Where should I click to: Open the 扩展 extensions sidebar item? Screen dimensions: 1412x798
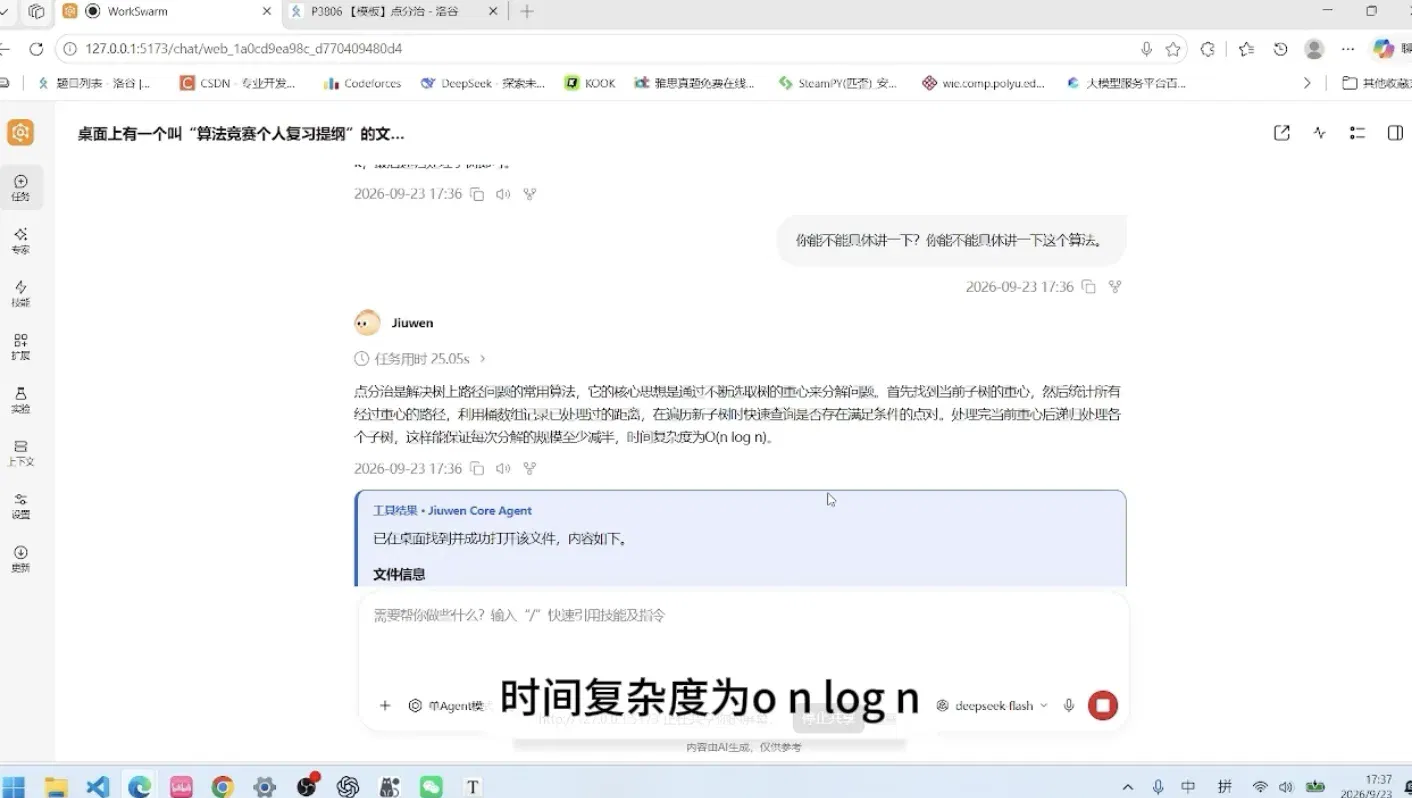(x=21, y=347)
